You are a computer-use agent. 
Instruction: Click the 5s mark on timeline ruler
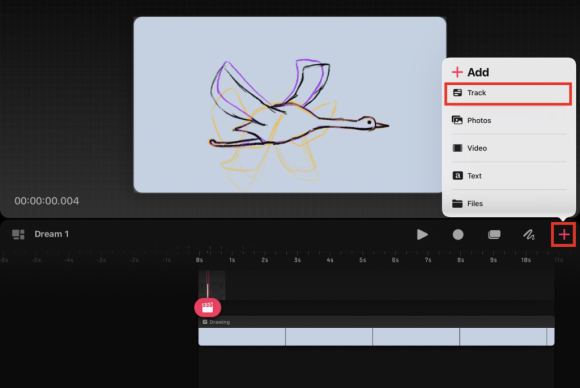click(362, 260)
